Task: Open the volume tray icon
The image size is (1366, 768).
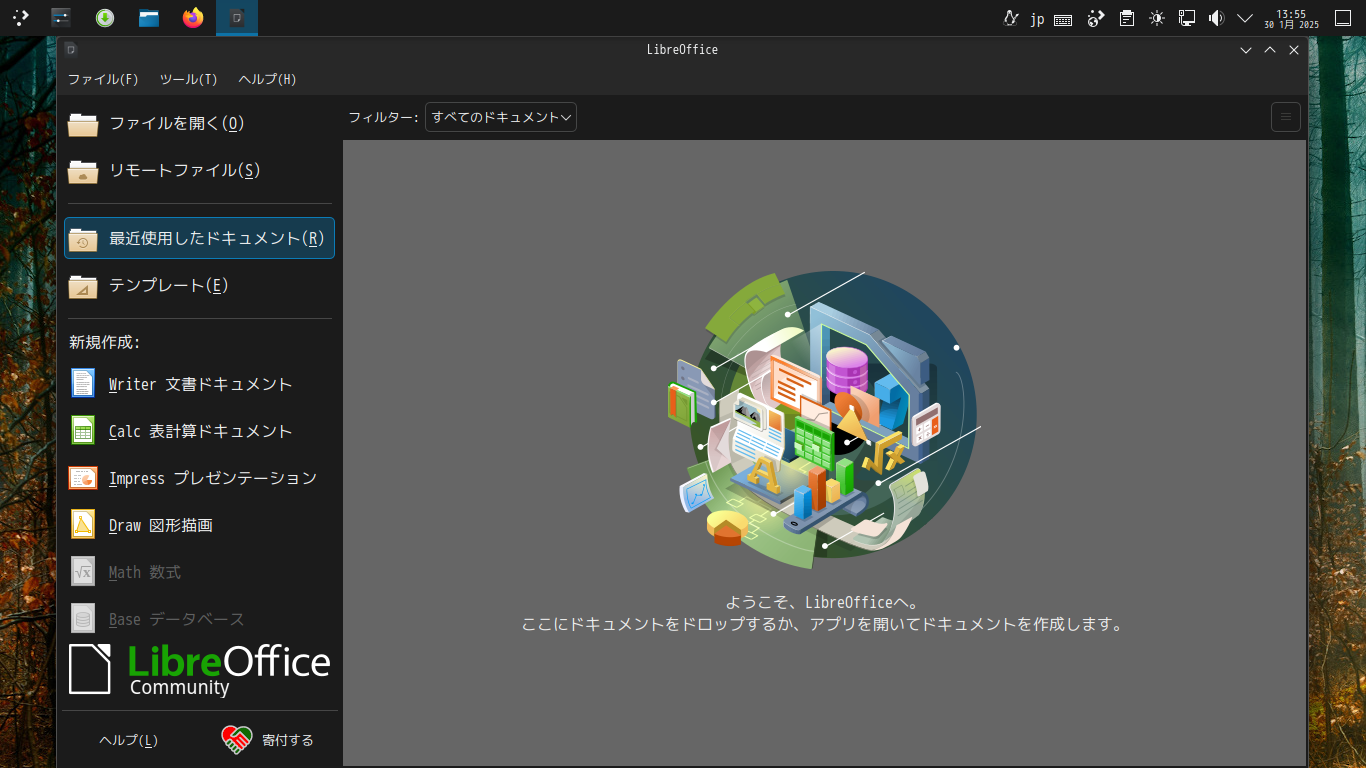Action: coord(1216,17)
